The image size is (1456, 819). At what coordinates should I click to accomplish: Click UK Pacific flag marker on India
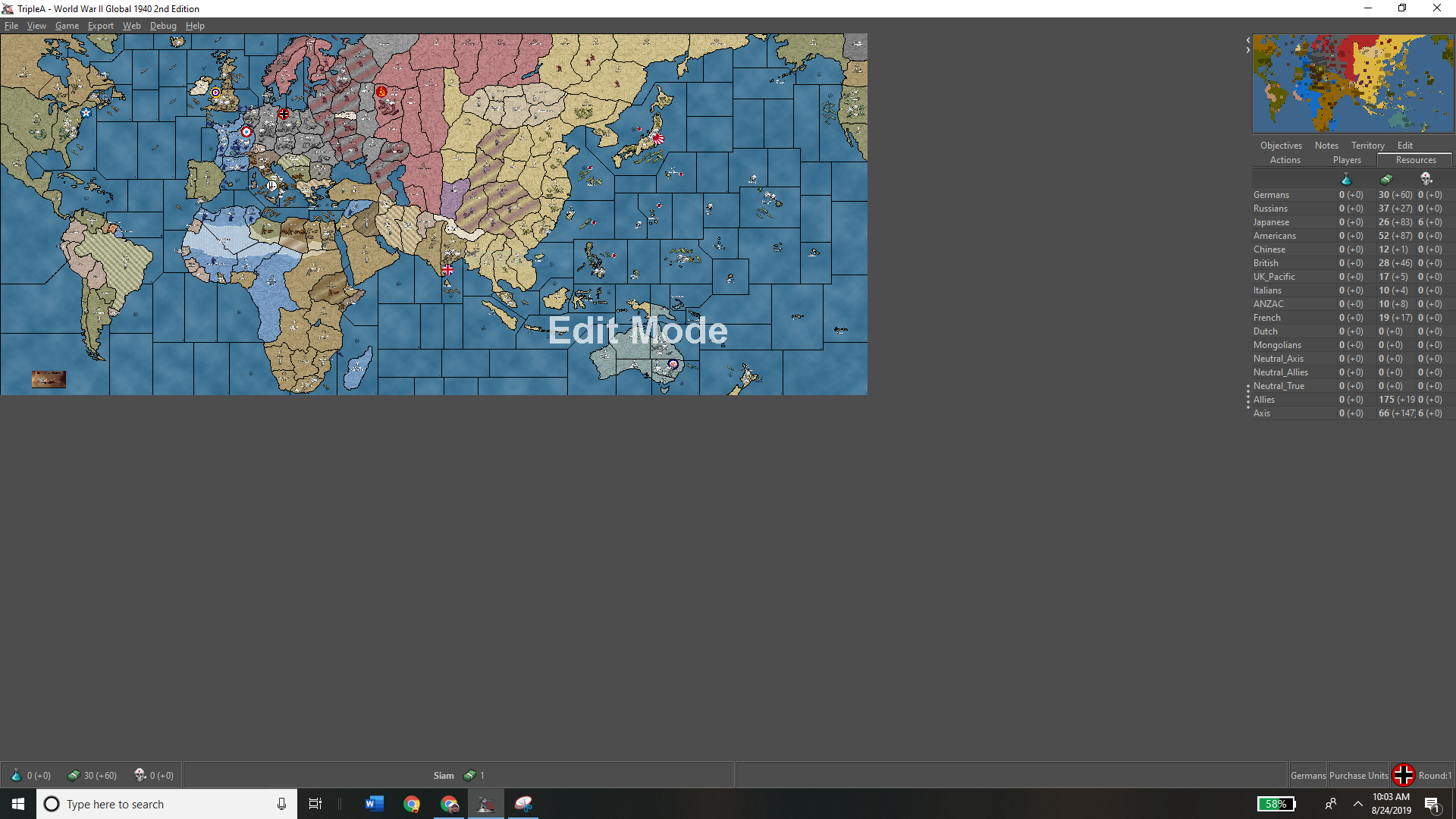tap(447, 270)
